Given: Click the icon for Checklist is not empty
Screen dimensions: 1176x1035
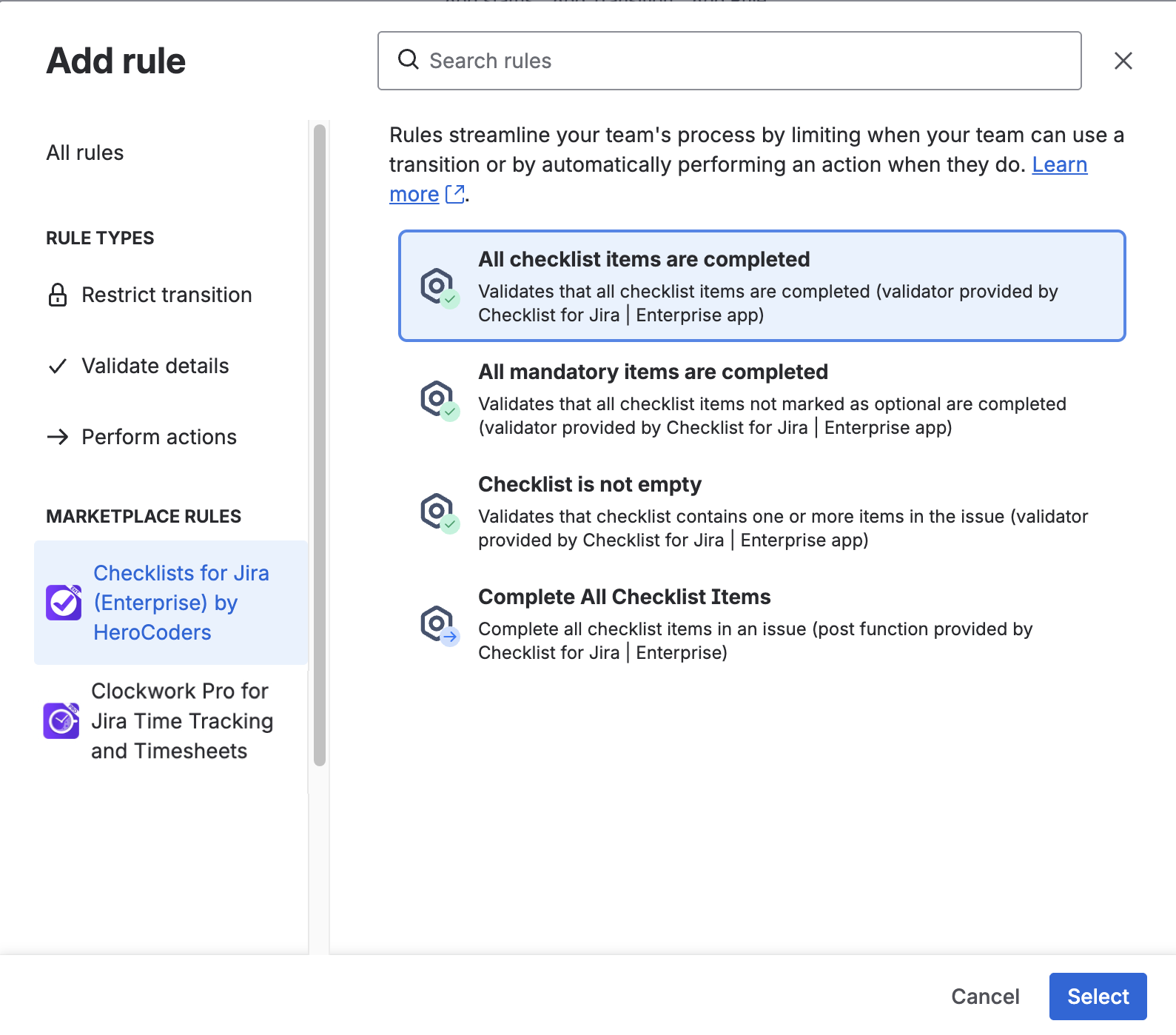Looking at the screenshot, I should point(440,512).
